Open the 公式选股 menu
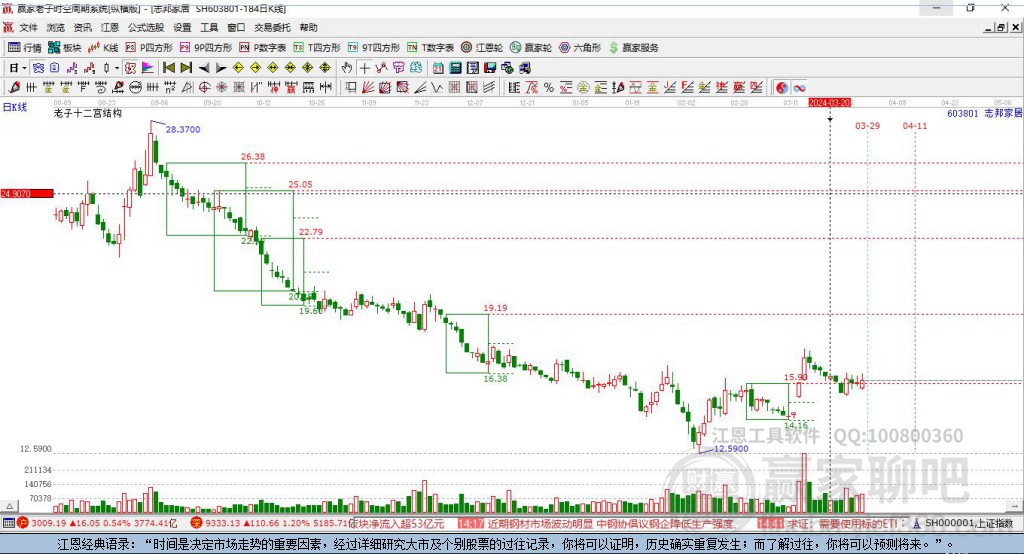Image resolution: width=1024 pixels, height=554 pixels. coord(146,27)
